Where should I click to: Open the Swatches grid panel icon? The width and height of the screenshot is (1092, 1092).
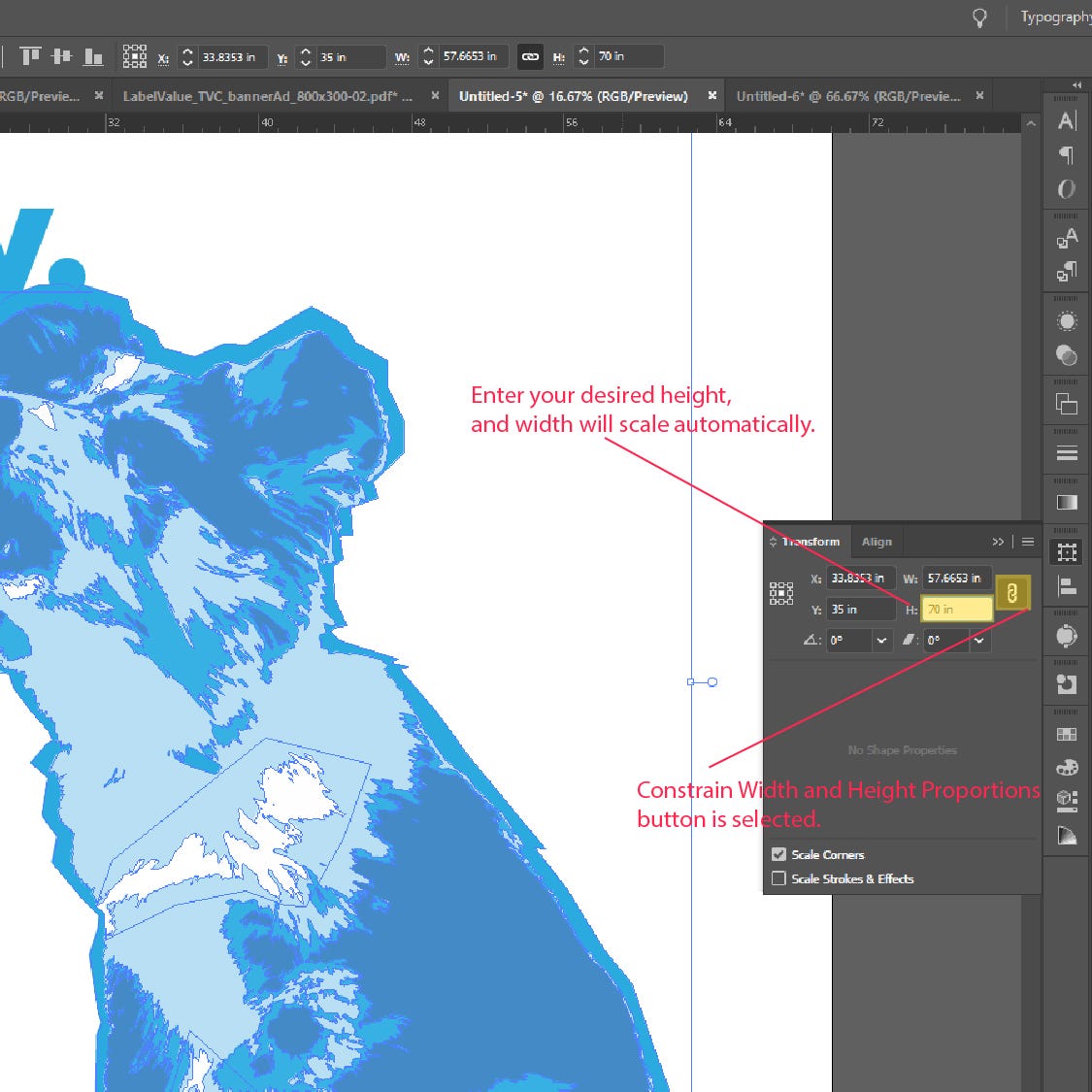(x=1066, y=734)
